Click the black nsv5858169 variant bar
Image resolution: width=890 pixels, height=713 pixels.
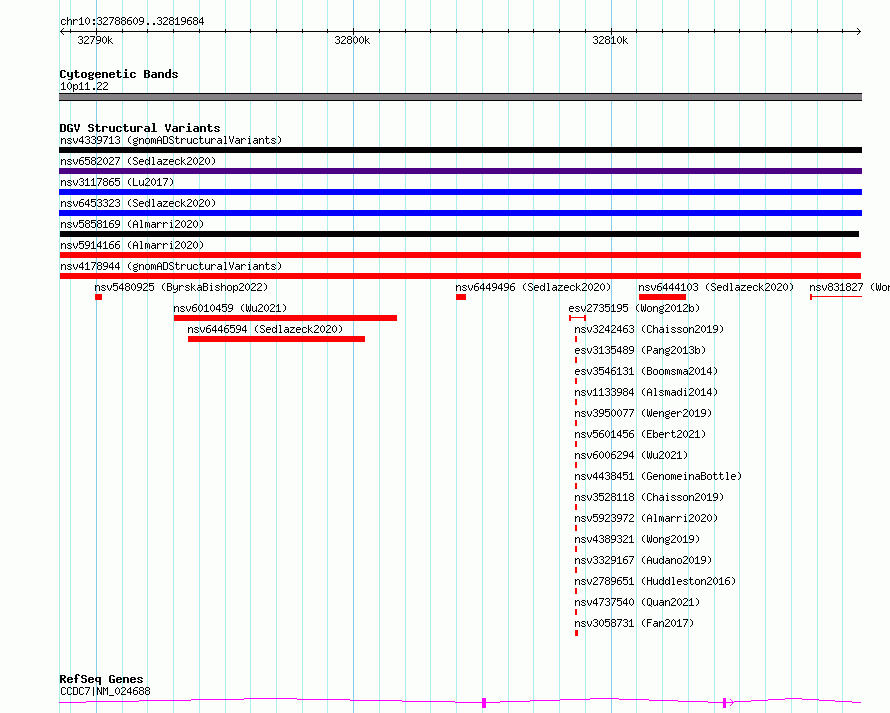[459, 234]
